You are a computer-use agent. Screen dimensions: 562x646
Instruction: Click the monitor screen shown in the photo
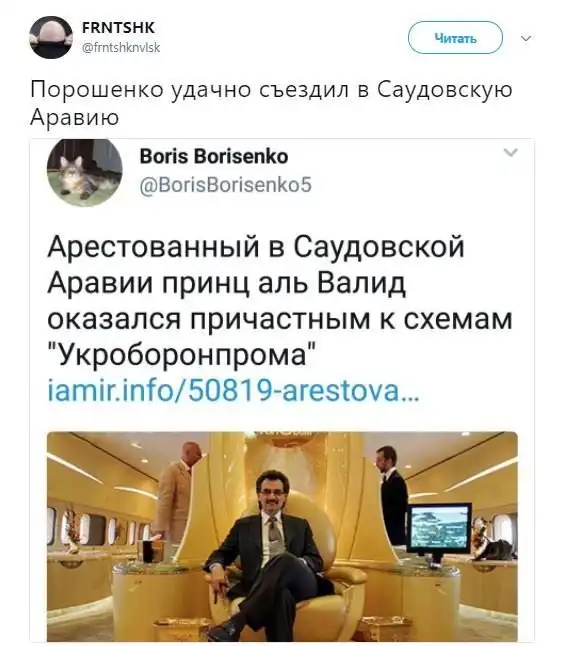[x=439, y=529]
